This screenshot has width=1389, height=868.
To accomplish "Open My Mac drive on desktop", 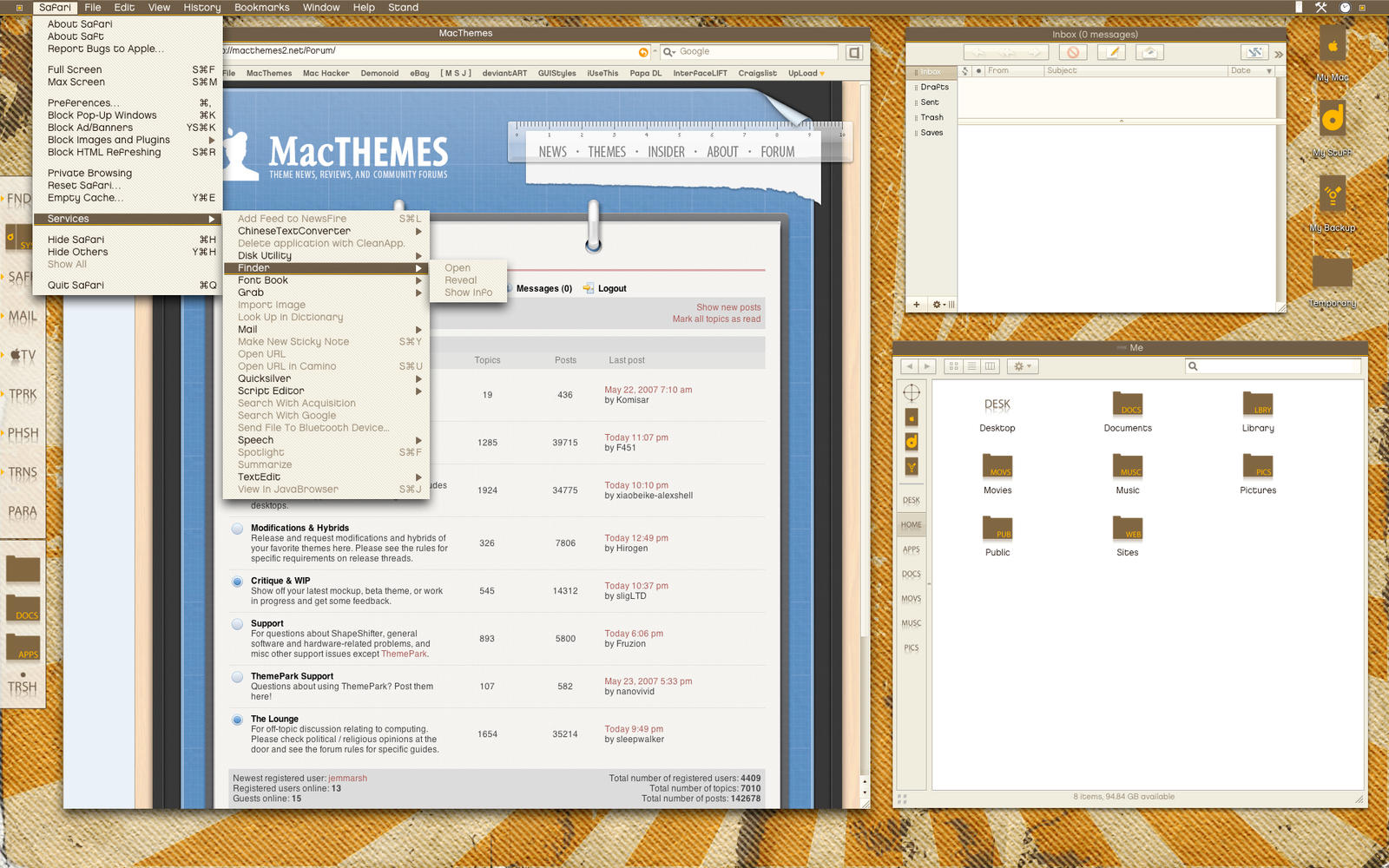I will [x=1333, y=54].
